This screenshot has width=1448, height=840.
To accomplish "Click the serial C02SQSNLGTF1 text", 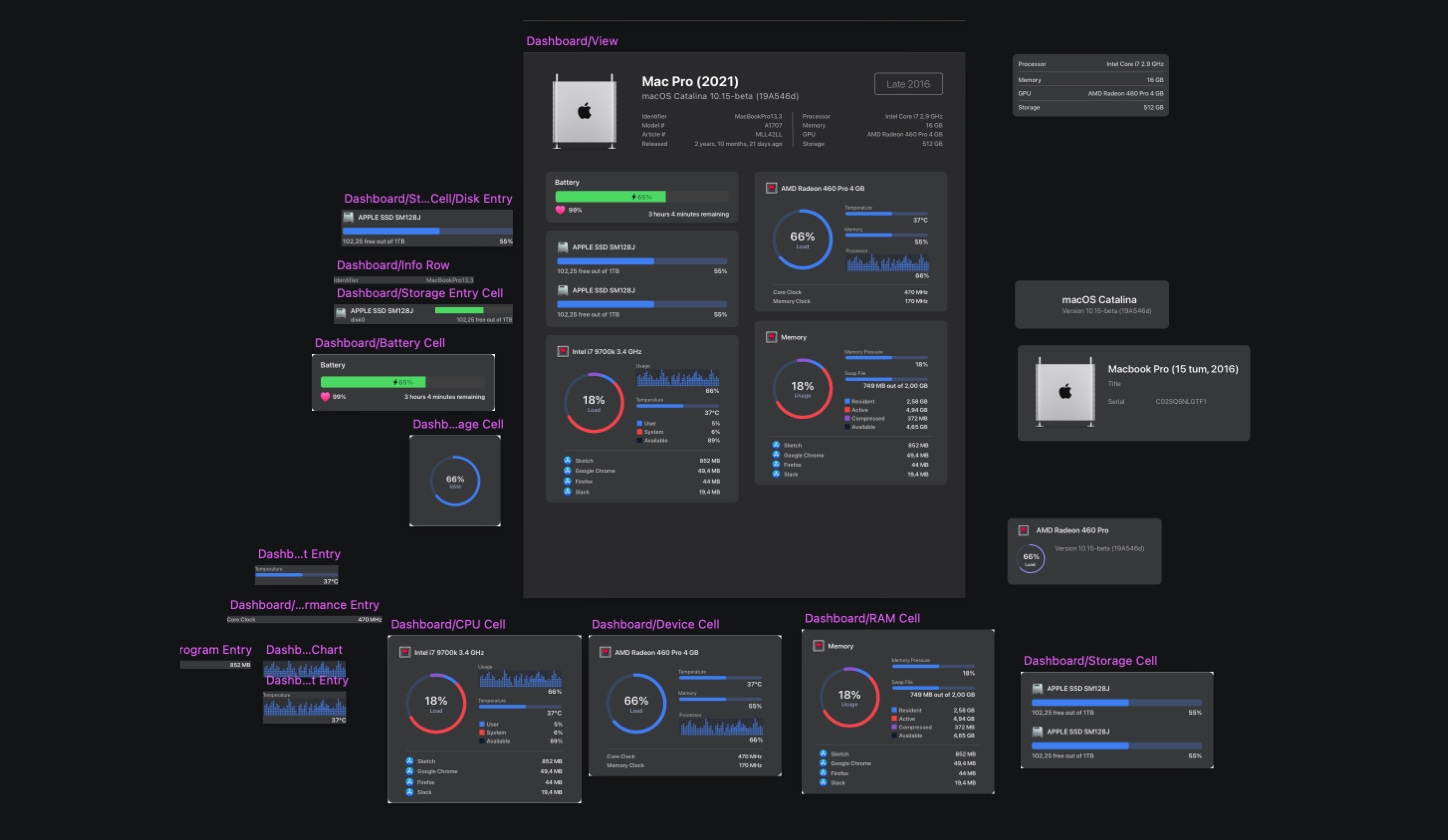I will coord(1181,401).
